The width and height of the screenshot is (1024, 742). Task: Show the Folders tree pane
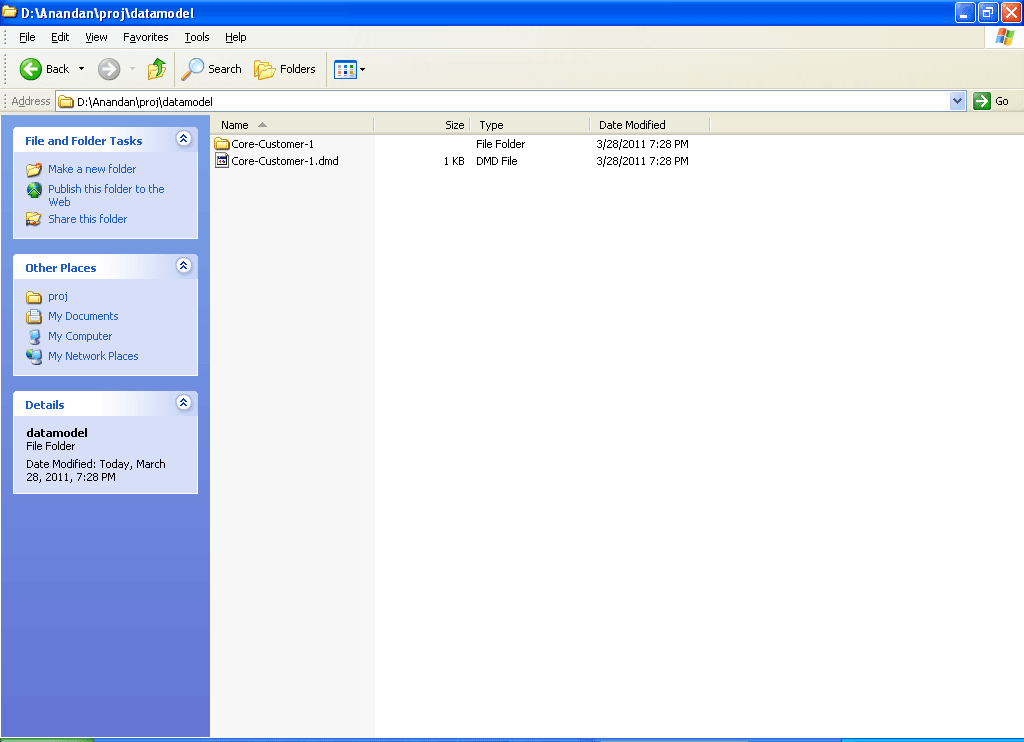click(285, 69)
